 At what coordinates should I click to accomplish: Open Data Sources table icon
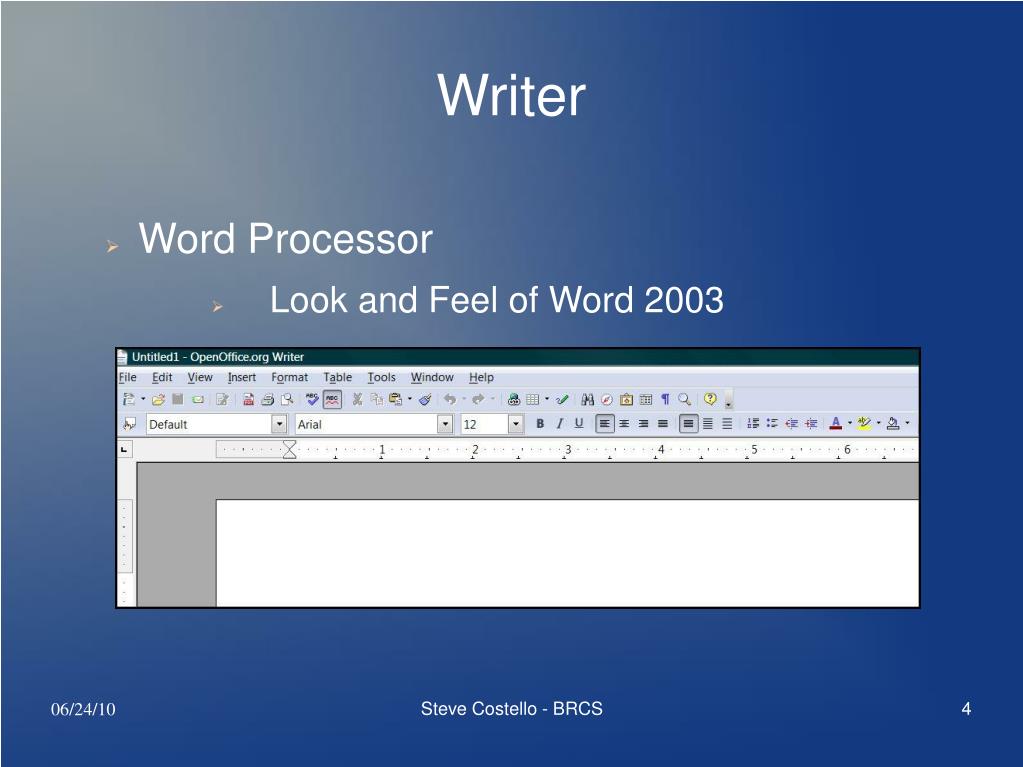(x=646, y=399)
